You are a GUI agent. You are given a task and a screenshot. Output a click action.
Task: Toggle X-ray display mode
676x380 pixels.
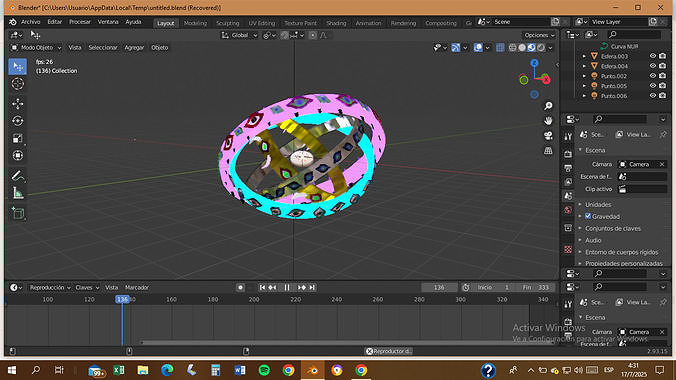(500, 47)
